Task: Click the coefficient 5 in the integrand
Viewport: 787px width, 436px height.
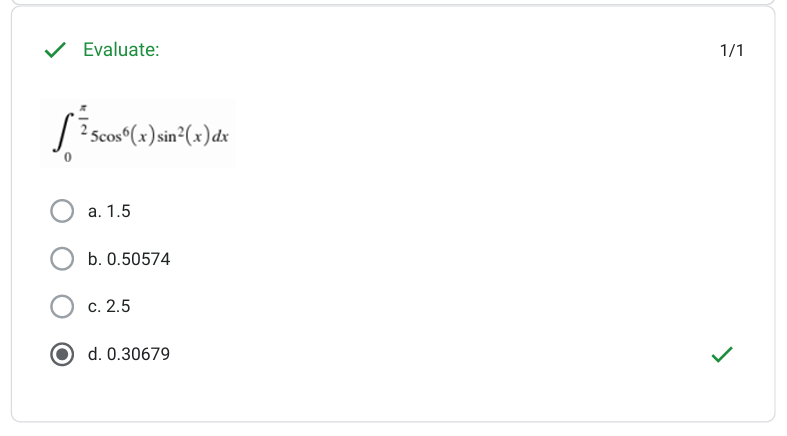Action: [93, 136]
